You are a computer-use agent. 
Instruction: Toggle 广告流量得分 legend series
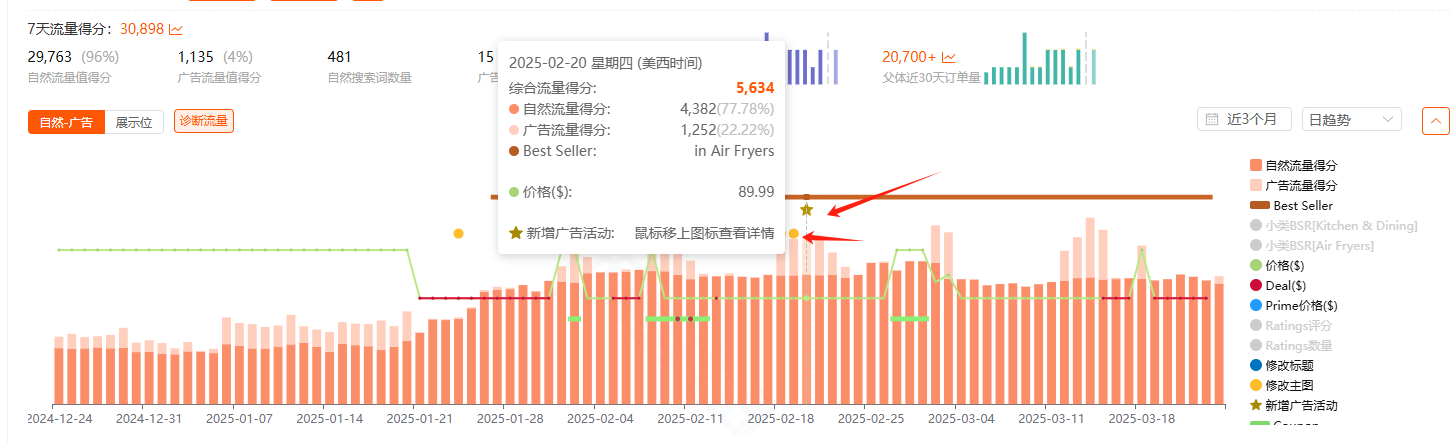click(1293, 185)
